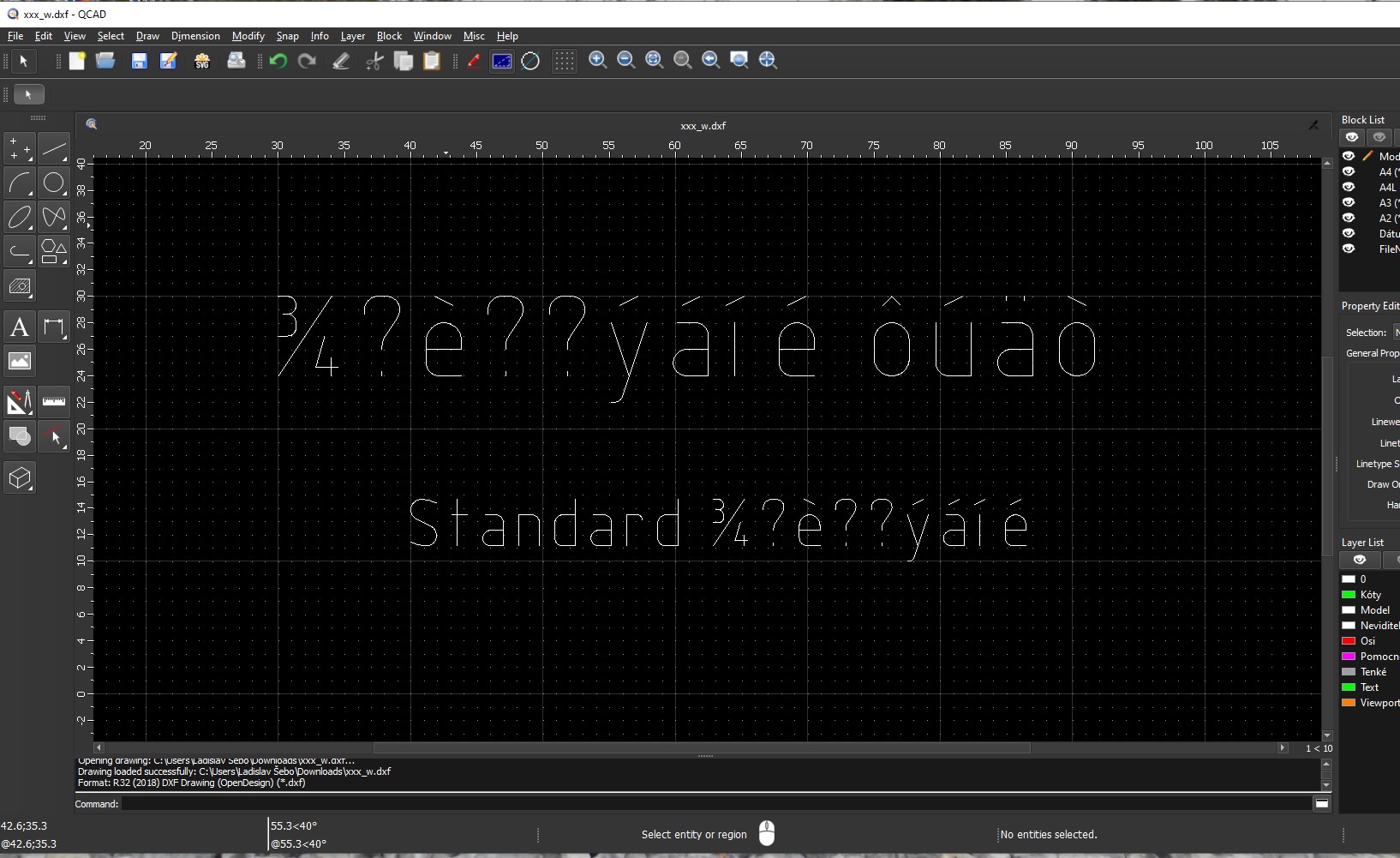1400x858 pixels.
Task: Click the SVG export icon
Action: (x=202, y=61)
